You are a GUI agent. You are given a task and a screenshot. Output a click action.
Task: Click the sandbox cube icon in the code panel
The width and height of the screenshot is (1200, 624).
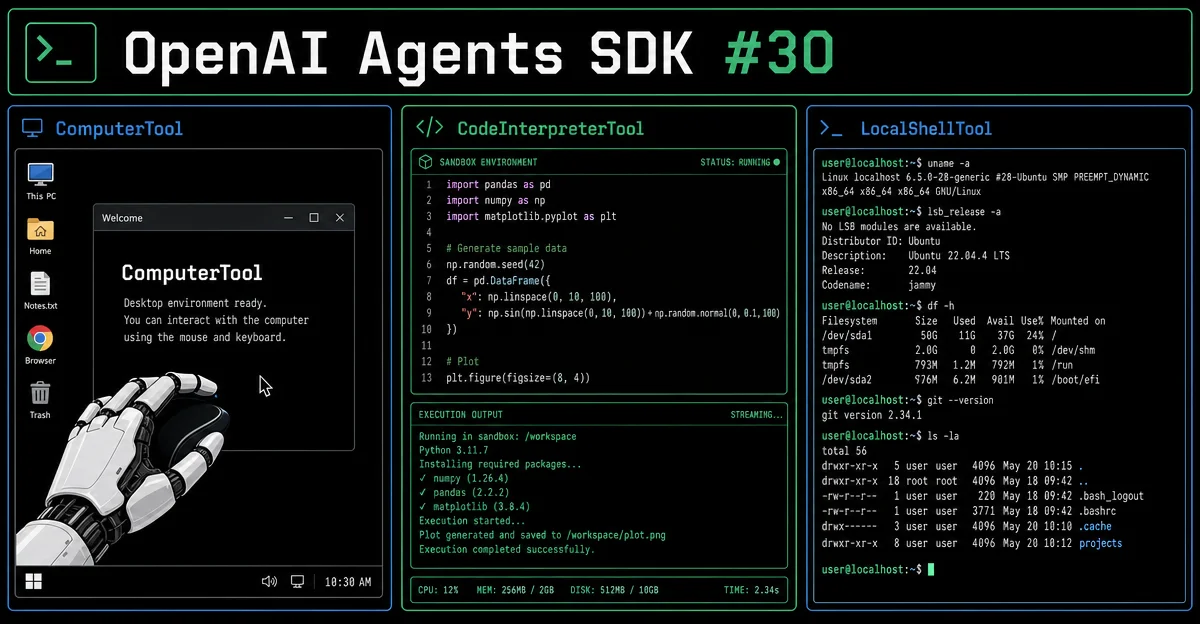coord(425,161)
